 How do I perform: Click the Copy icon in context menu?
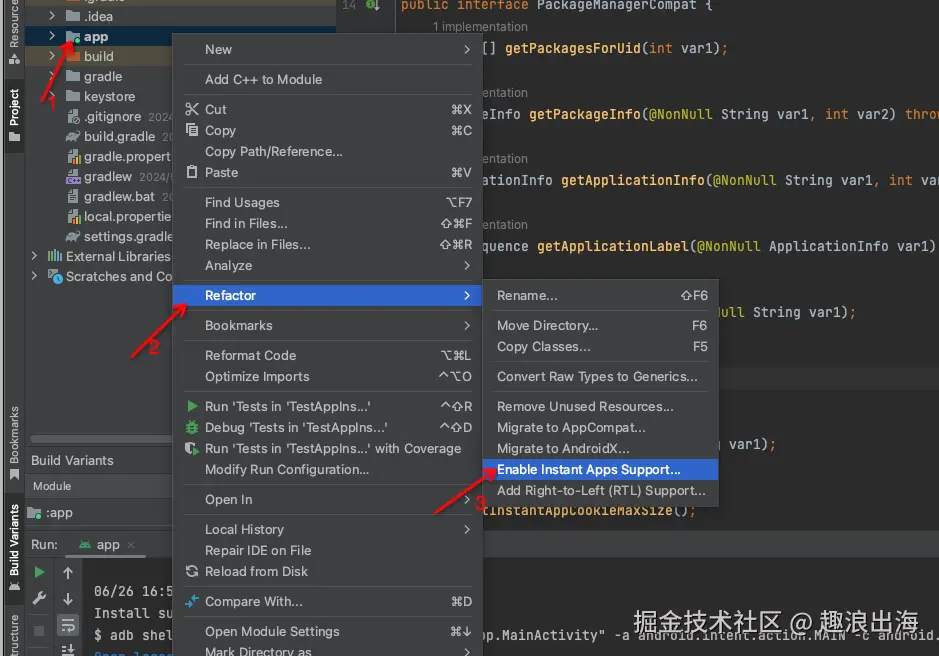point(192,130)
